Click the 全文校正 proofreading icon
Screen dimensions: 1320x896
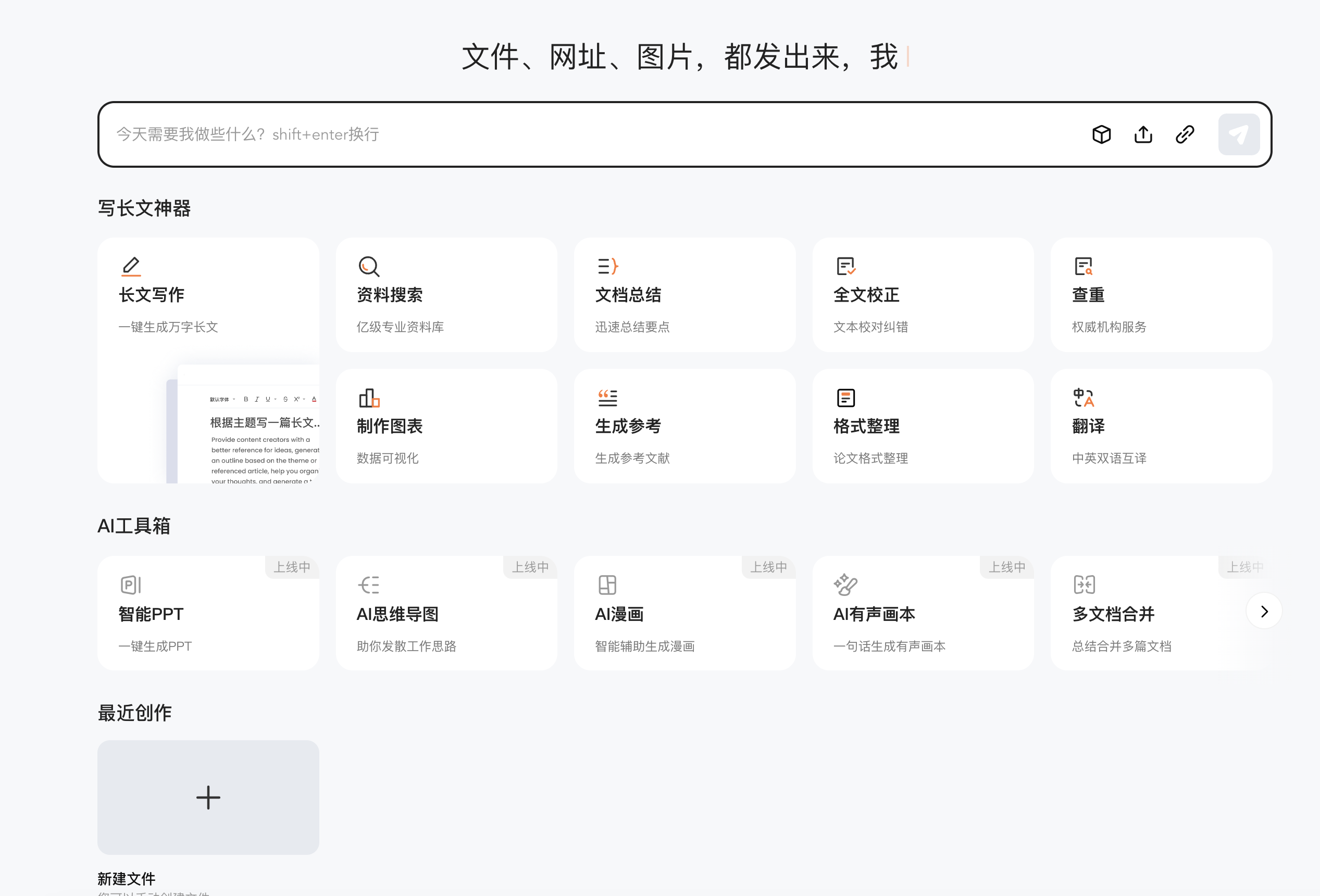click(846, 267)
